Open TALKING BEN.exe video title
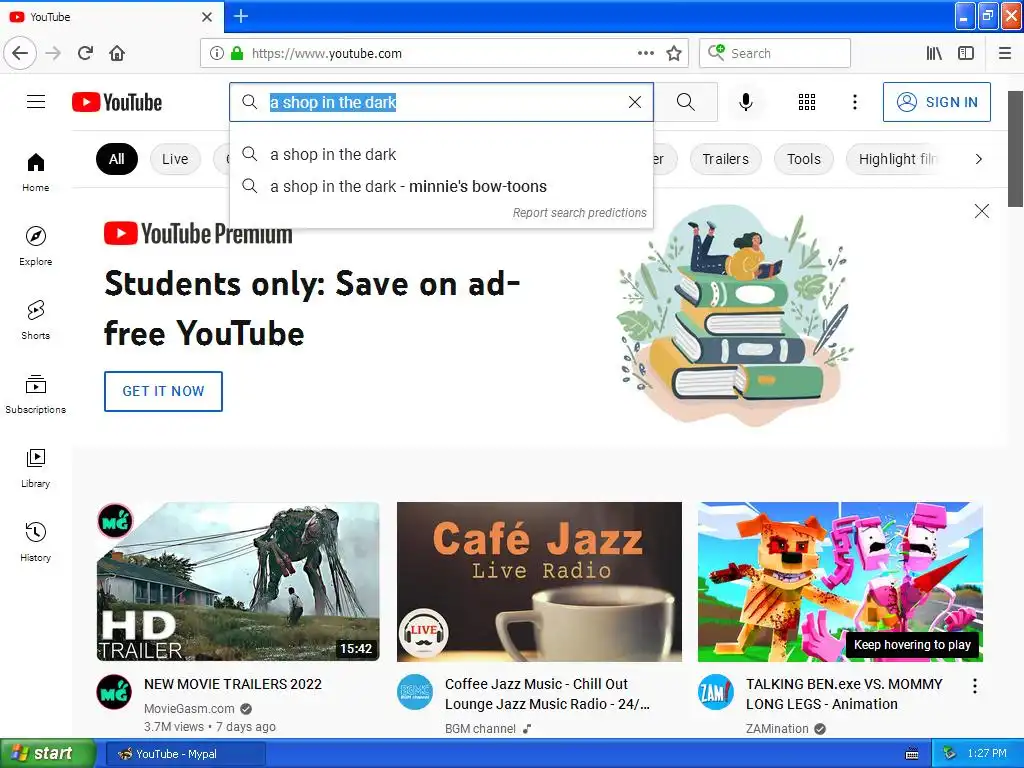Image resolution: width=1024 pixels, height=768 pixels. pyautogui.click(x=844, y=694)
